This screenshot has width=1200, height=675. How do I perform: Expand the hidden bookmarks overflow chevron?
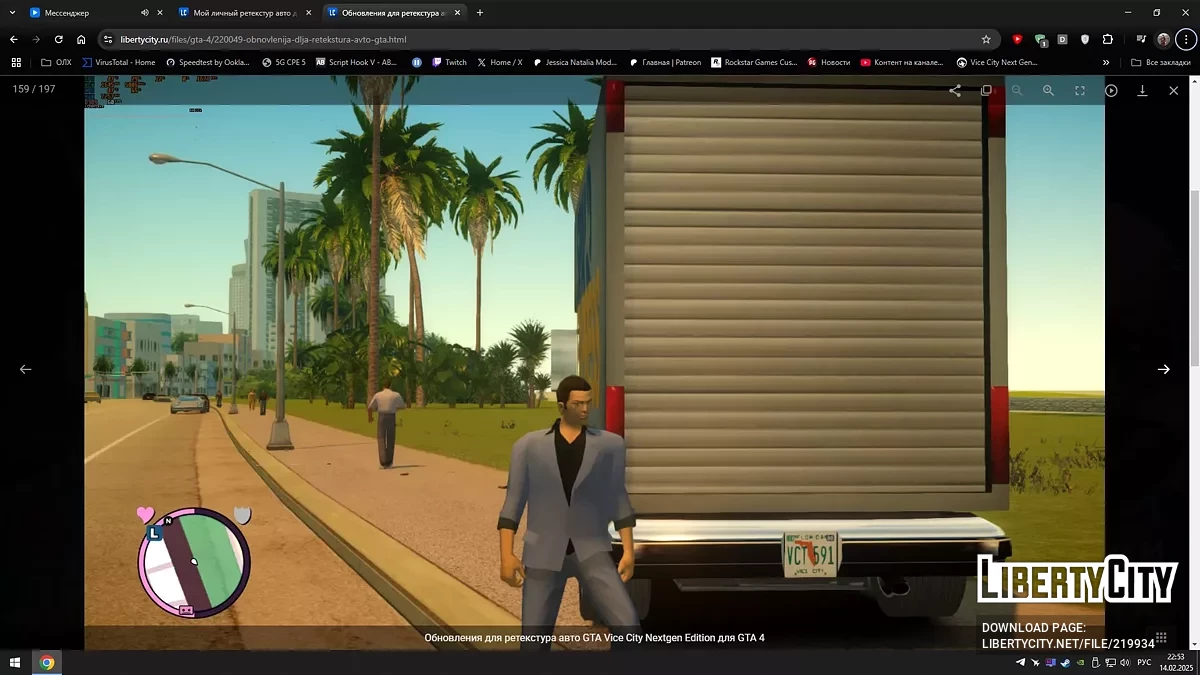point(1106,62)
